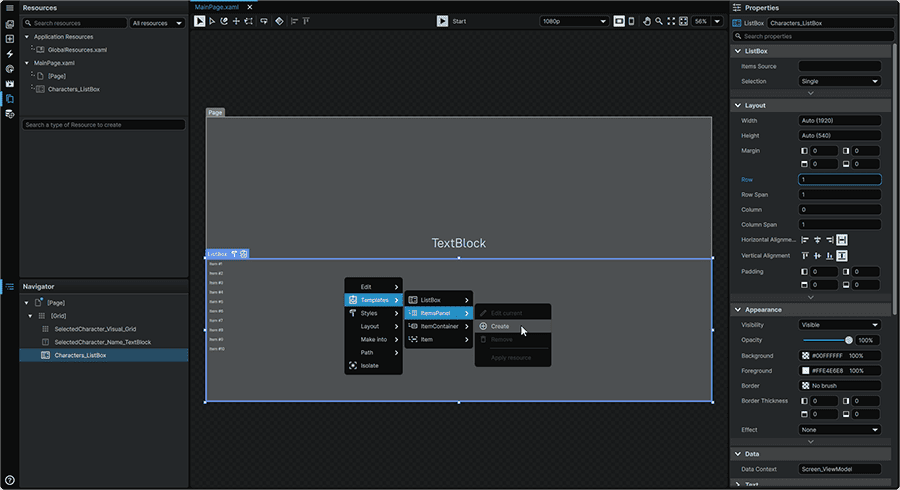Click the diamond-shaped toolbar icon
This screenshot has height=490, width=900.
point(279,21)
